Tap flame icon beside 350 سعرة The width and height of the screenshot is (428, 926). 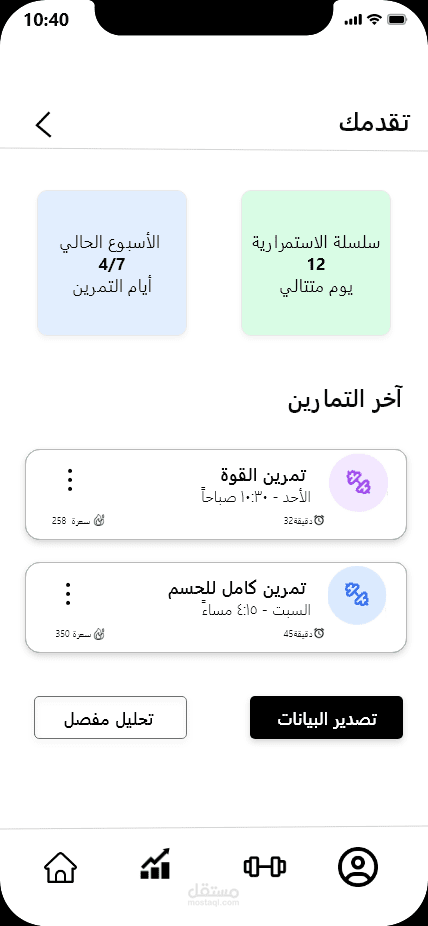99,634
